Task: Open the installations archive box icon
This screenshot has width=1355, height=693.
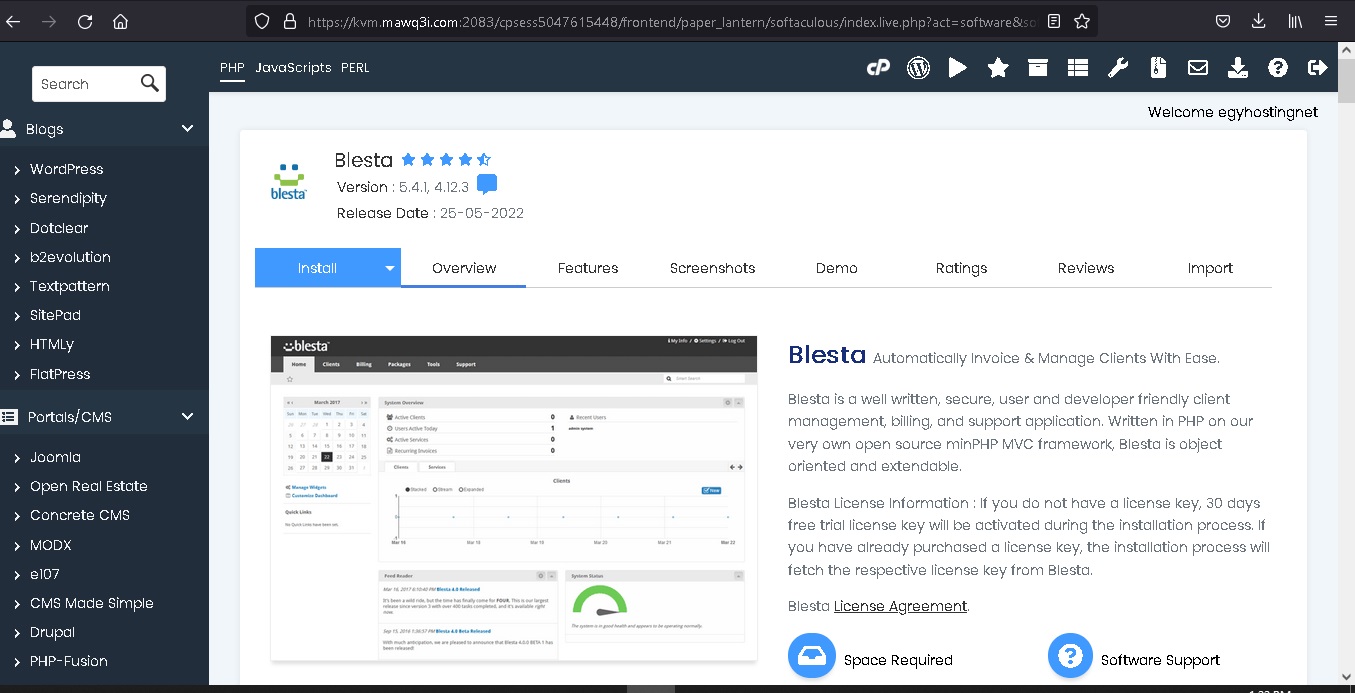Action: [x=1038, y=68]
